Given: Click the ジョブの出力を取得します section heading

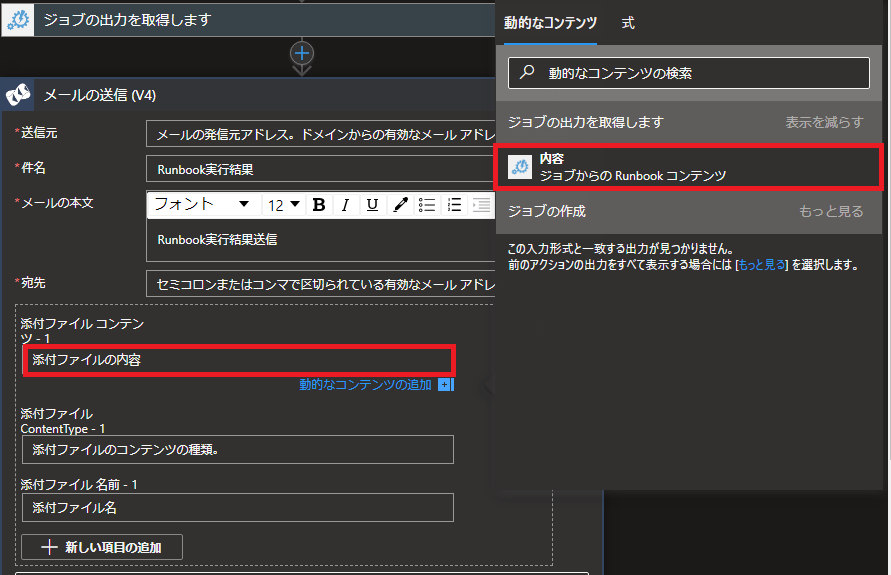Looking at the screenshot, I should coord(585,122).
